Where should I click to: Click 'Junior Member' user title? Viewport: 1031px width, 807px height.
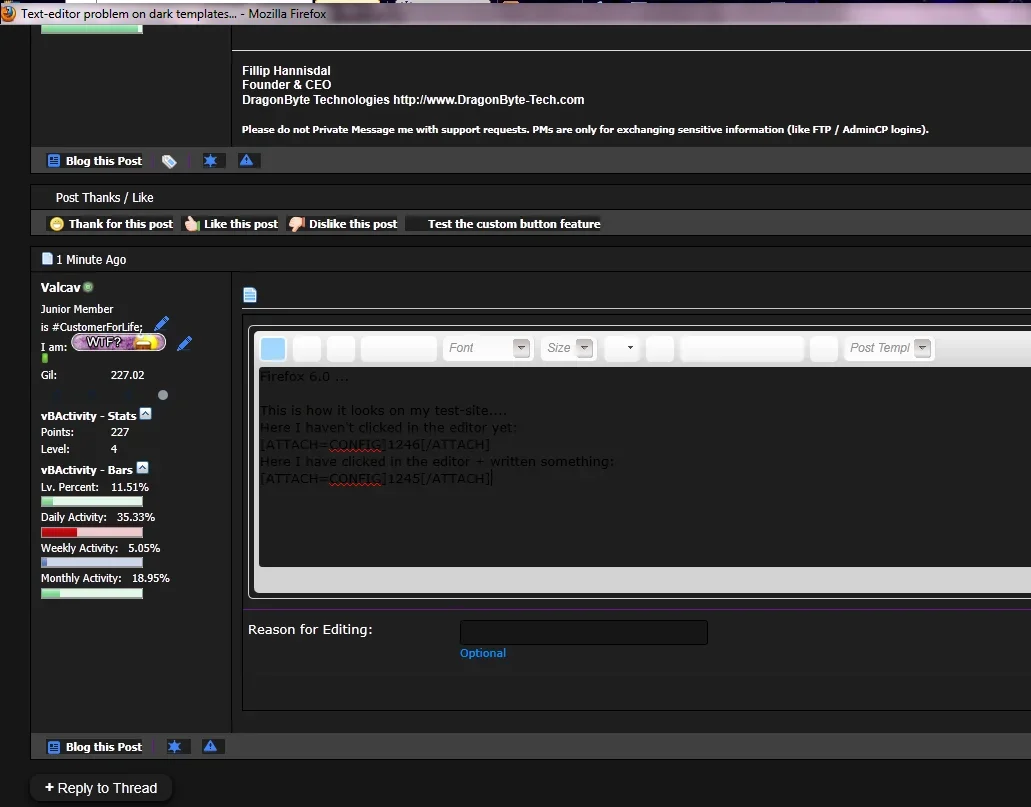(x=77, y=308)
